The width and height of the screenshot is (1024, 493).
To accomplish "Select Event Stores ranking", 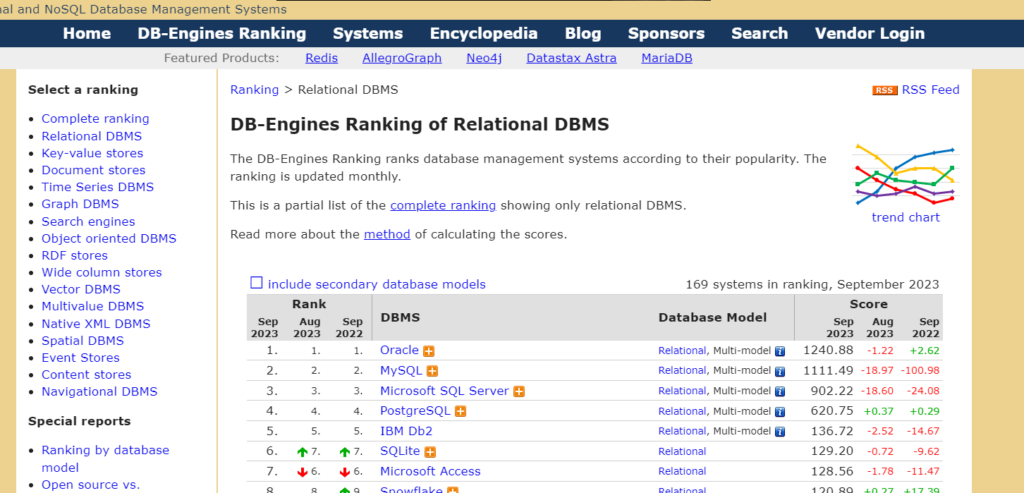I will [80, 358].
